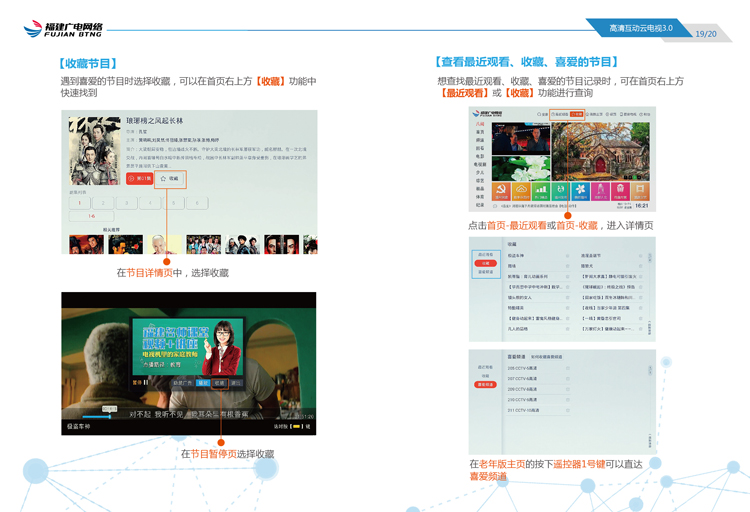750x512 pixels.
Task: Click the 收藏 star button on detail page
Action: pos(170,179)
